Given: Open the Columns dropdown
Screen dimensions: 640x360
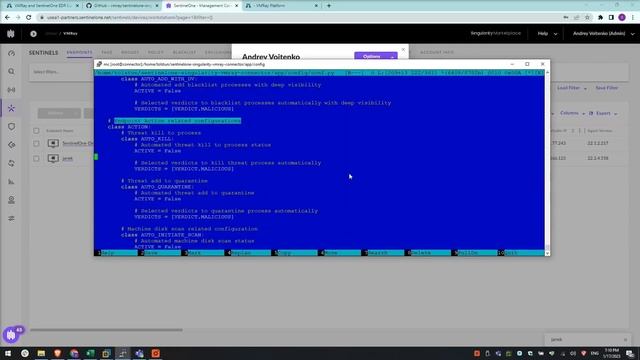Looking at the screenshot, I should (x=572, y=113).
